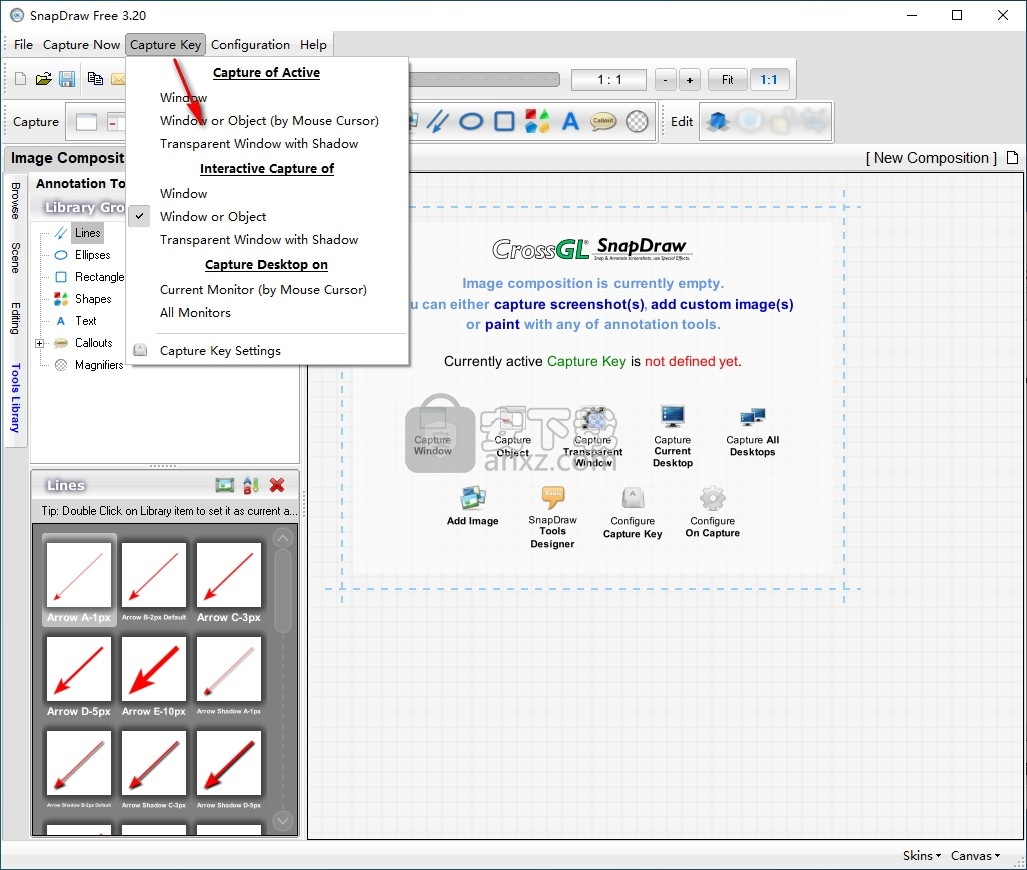Click the white rectangle Capture toolbar icon
Viewport: 1027px width, 870px height.
point(86,122)
